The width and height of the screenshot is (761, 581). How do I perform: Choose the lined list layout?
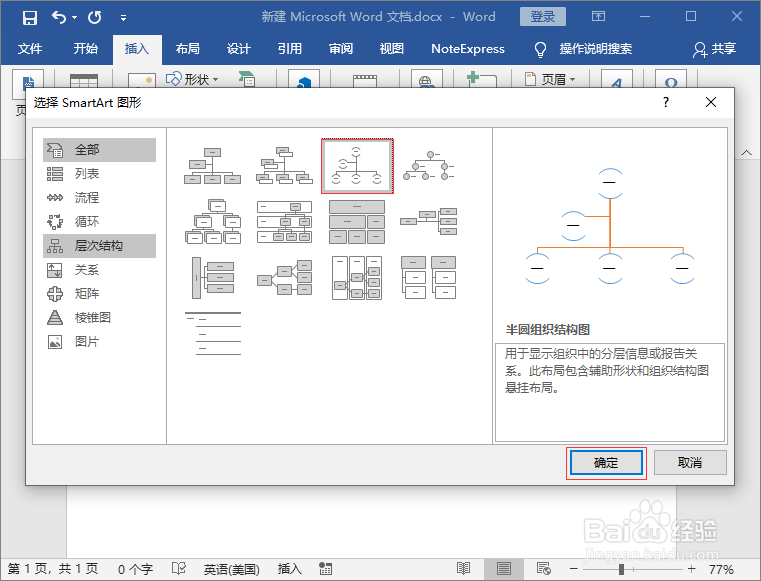coord(213,333)
